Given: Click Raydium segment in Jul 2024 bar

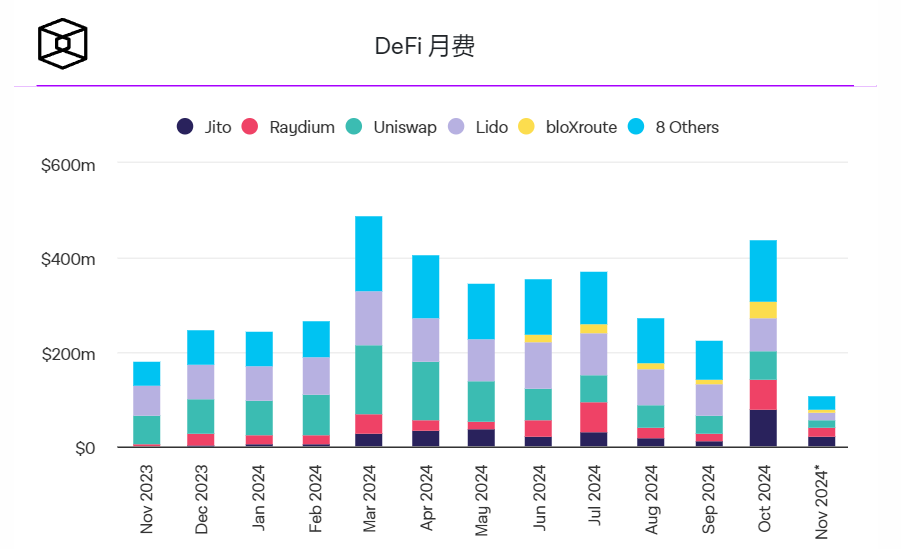Looking at the screenshot, I should tap(594, 417).
